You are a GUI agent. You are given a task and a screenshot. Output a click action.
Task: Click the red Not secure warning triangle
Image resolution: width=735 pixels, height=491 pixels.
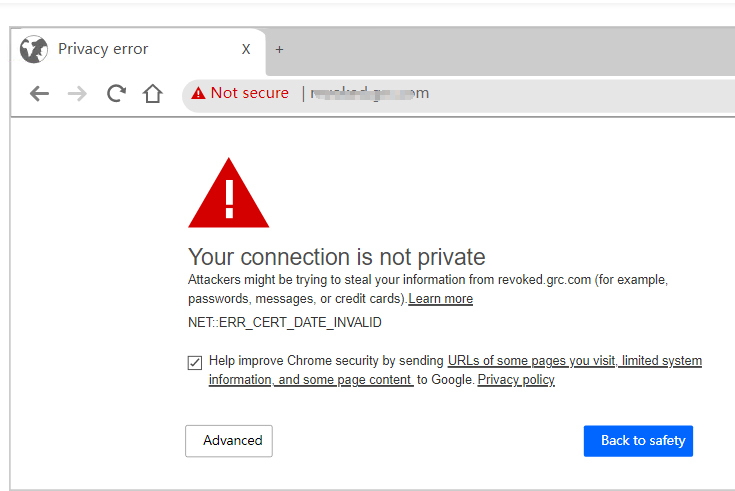click(x=198, y=93)
